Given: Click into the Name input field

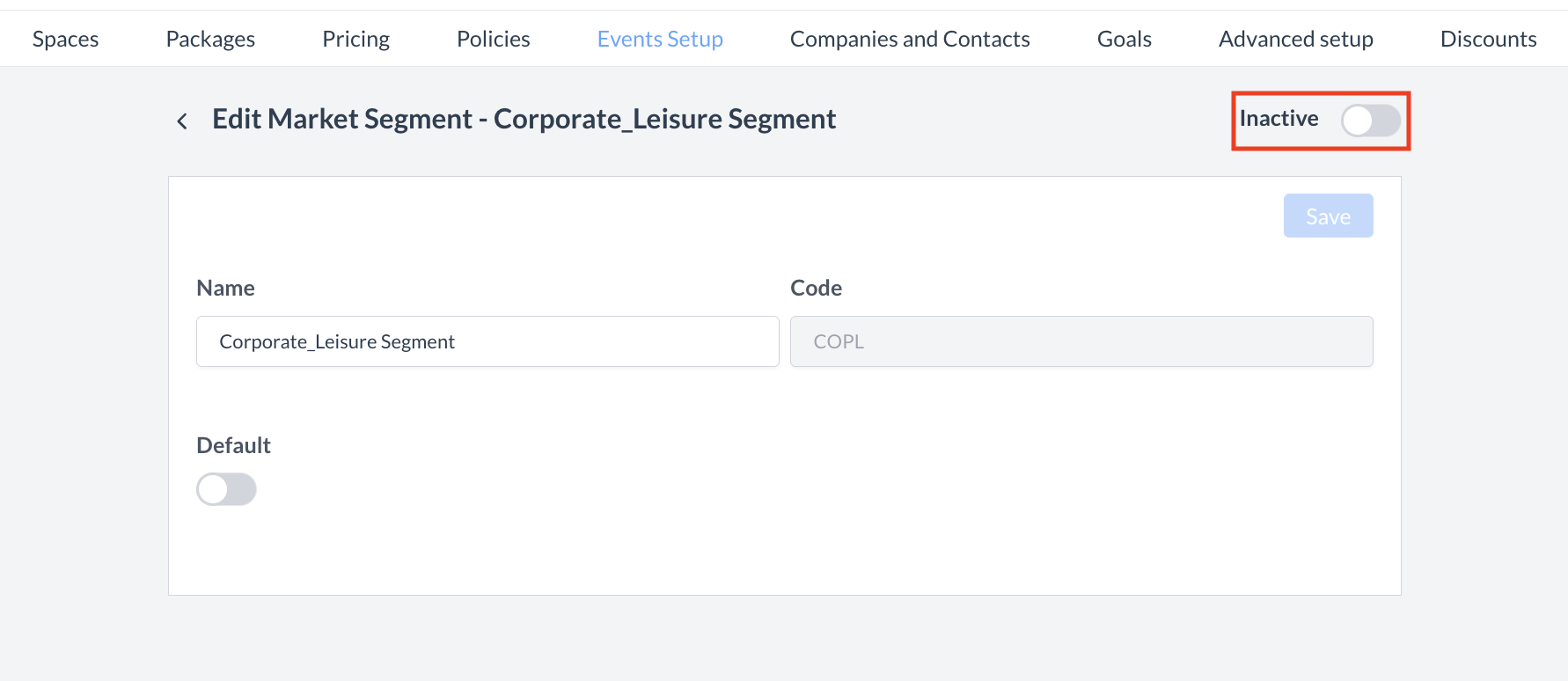Looking at the screenshot, I should (x=487, y=341).
